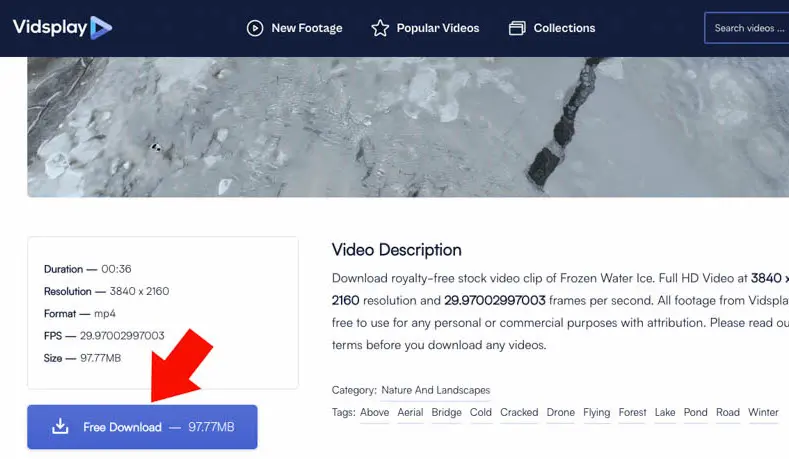Click the Size value 97.77MB in info box

click(x=101, y=358)
